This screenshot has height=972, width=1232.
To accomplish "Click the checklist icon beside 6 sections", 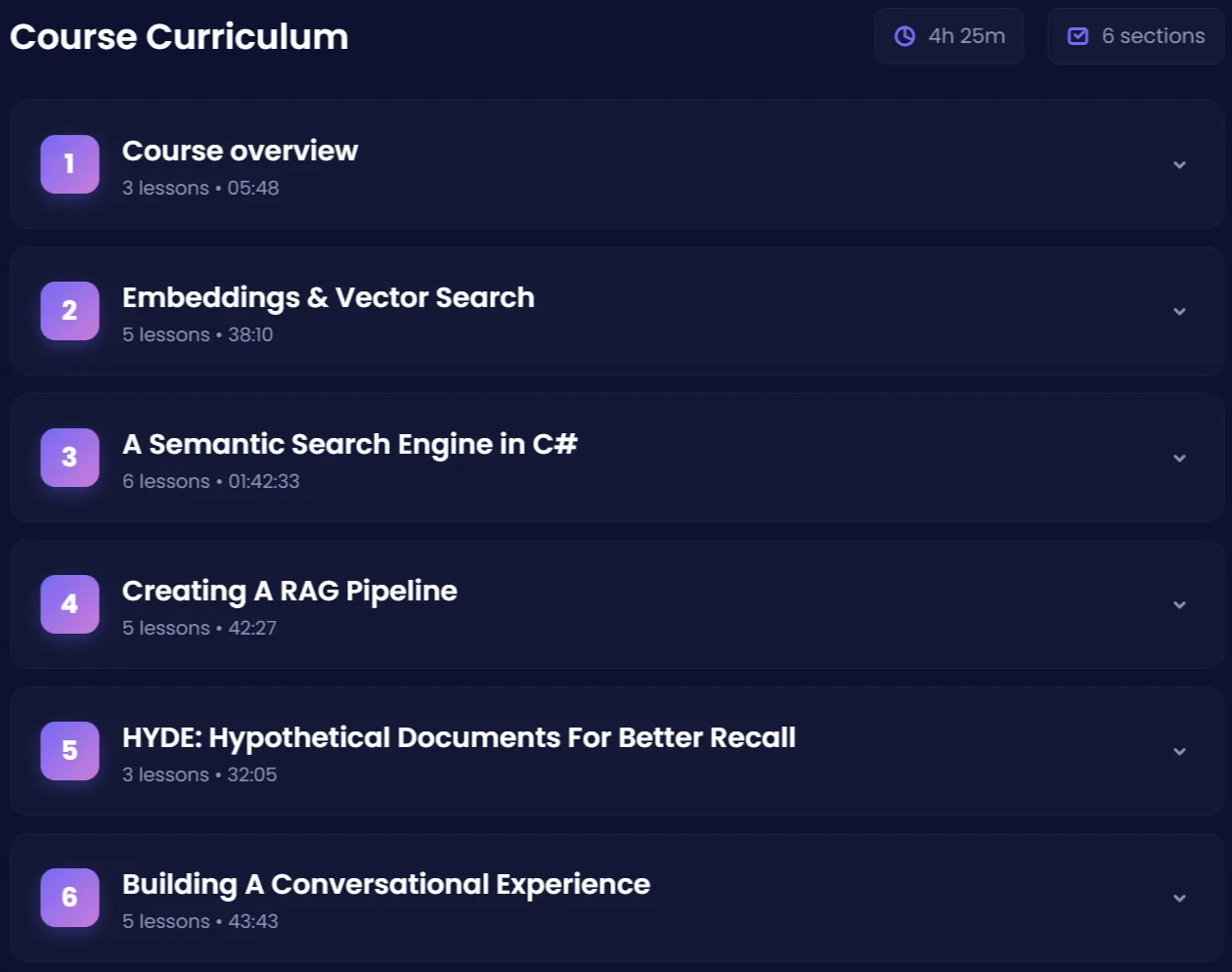I will tap(1078, 36).
